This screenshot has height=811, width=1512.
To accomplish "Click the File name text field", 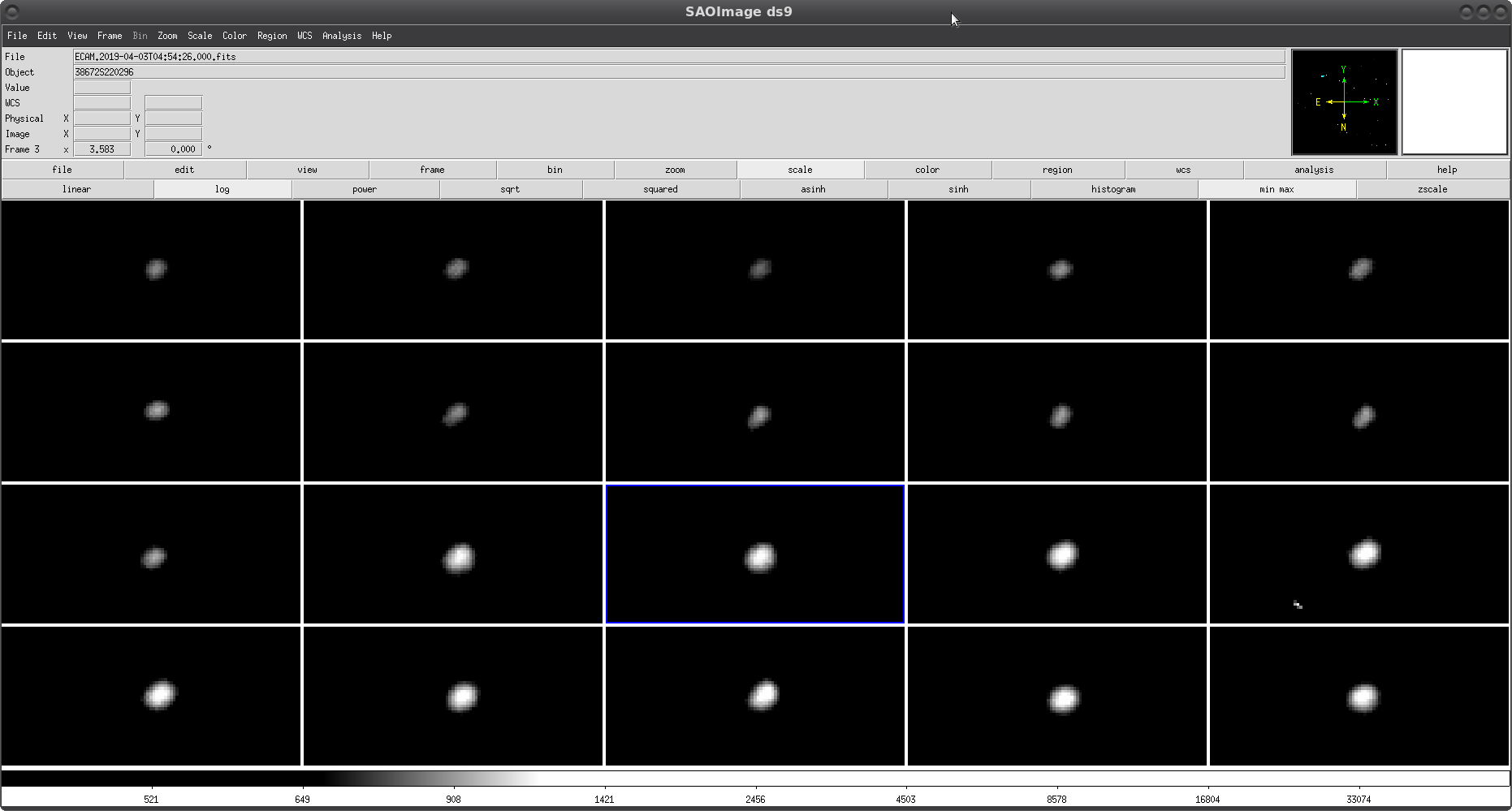I will point(678,57).
